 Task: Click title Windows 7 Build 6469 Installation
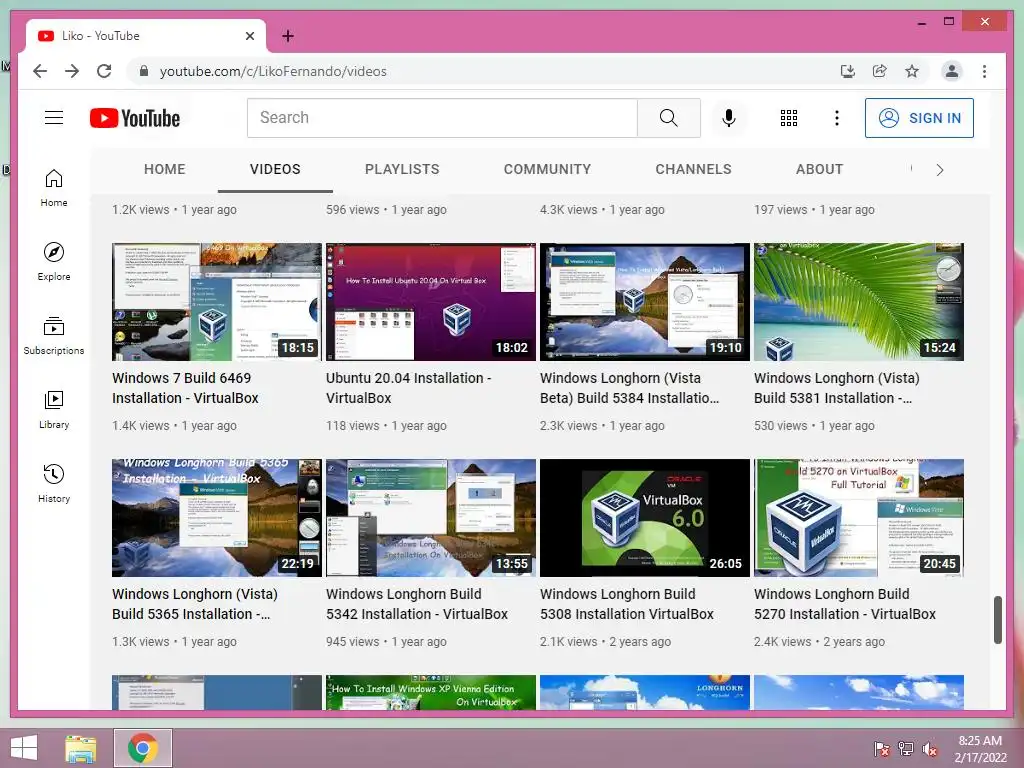(185, 388)
